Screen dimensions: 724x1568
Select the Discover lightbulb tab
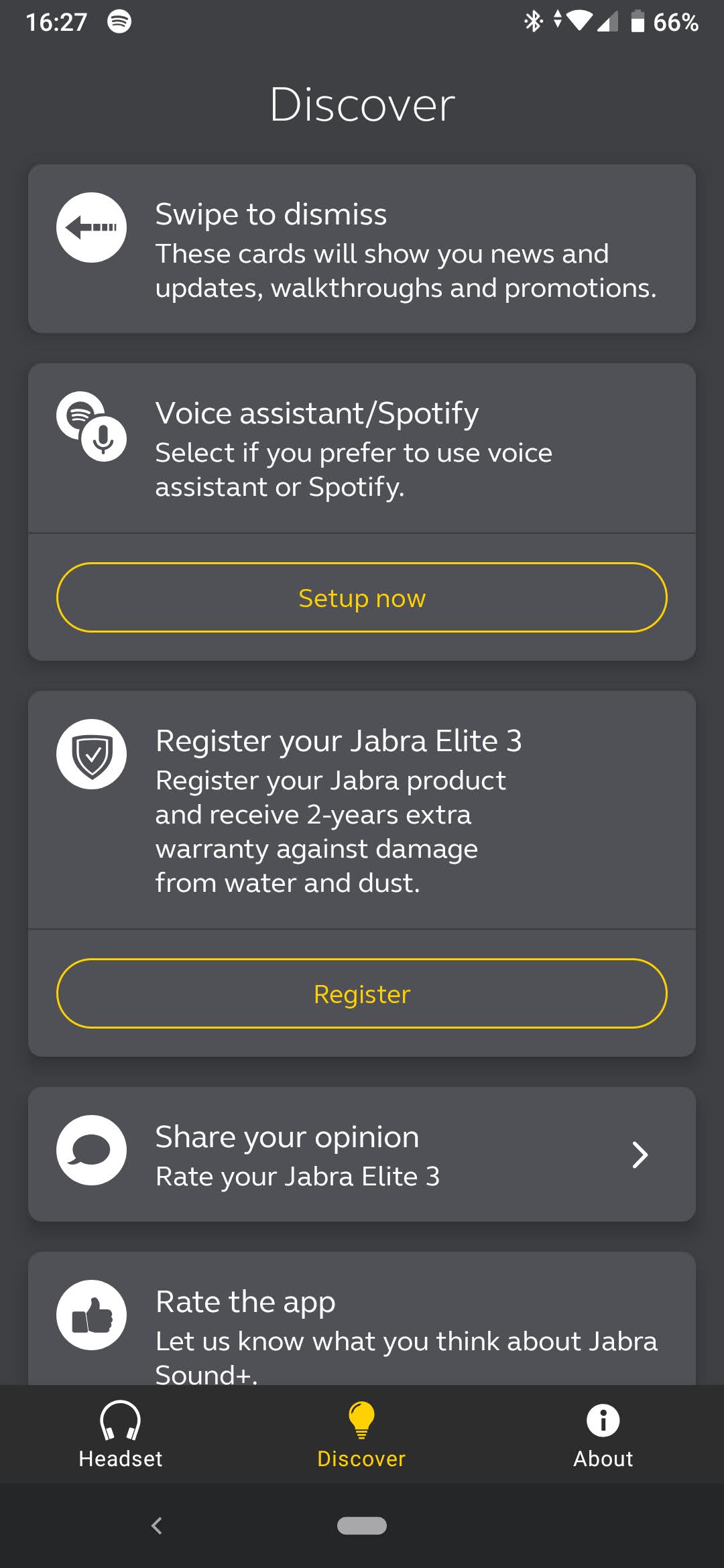tap(361, 1434)
